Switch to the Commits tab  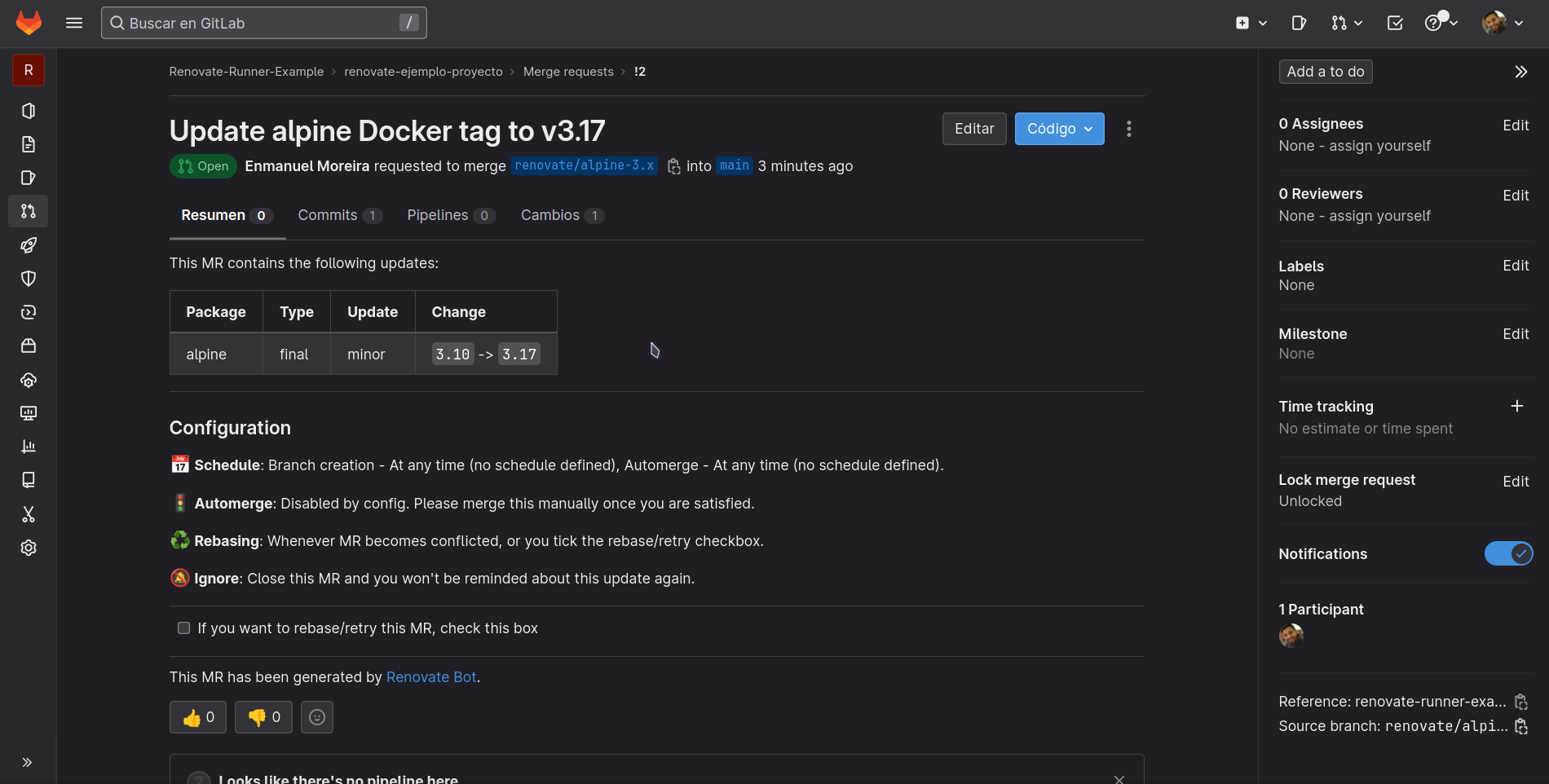pyautogui.click(x=339, y=215)
